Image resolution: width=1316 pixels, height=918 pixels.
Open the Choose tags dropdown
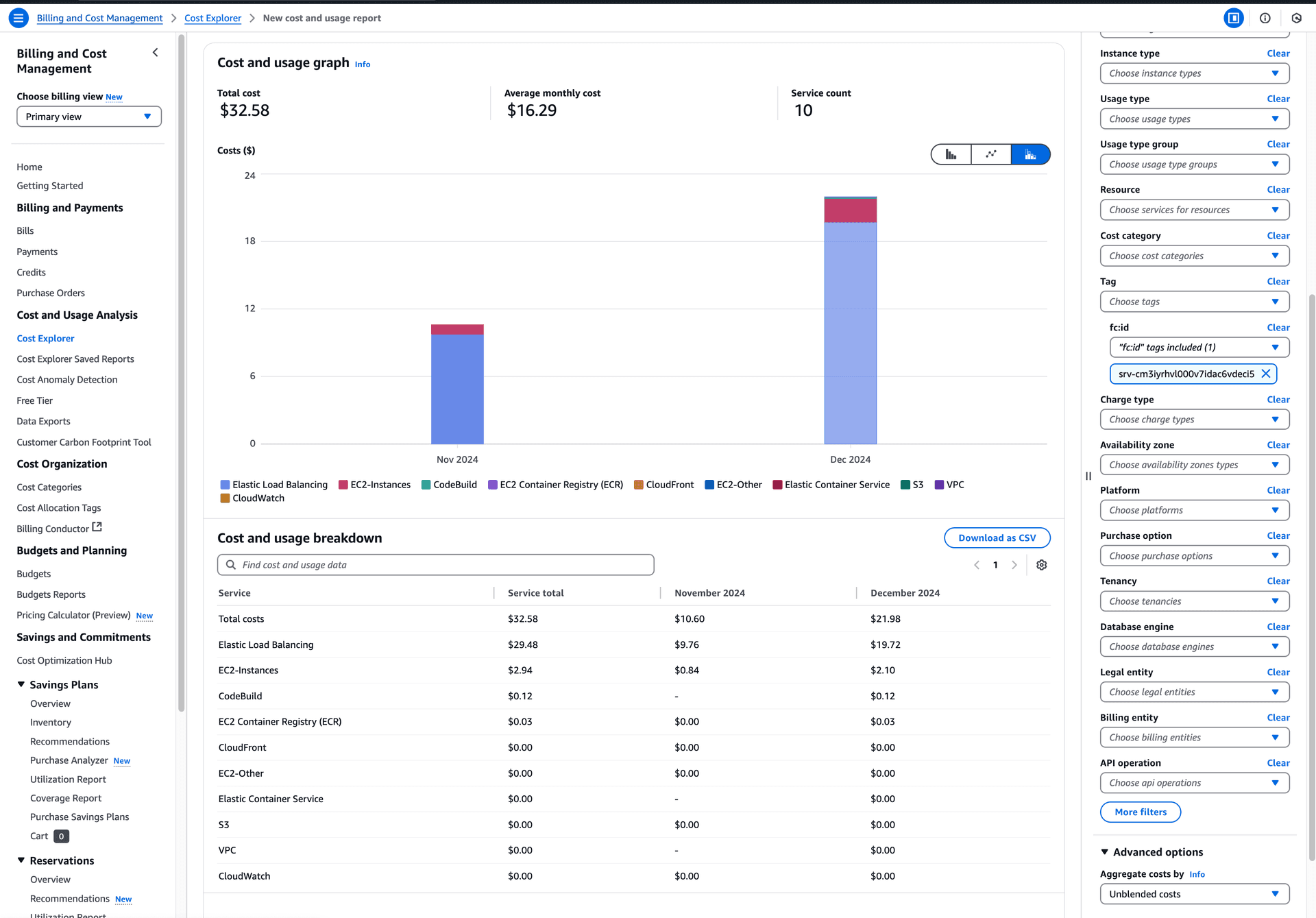point(1195,302)
